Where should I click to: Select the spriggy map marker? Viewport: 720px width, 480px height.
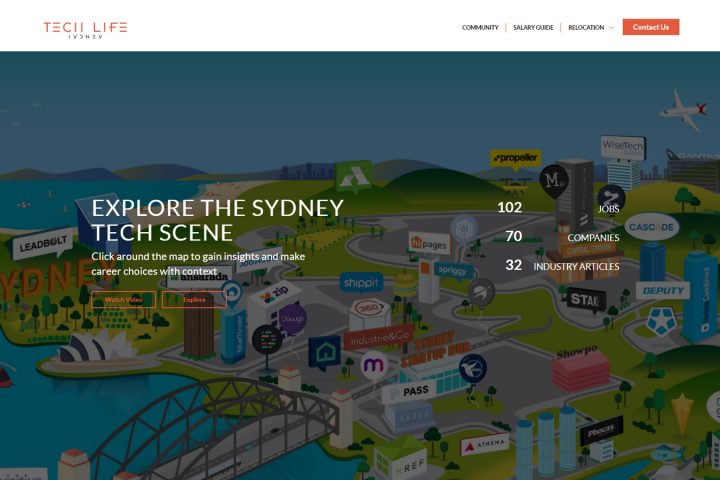coord(453,271)
